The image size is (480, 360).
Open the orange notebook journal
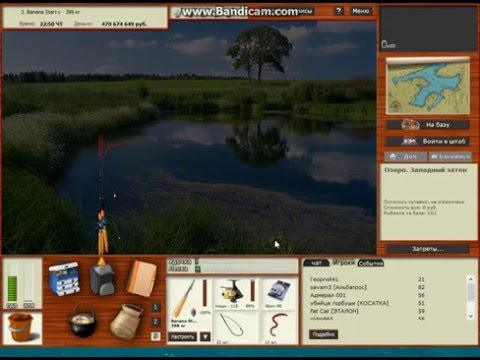click(x=141, y=279)
